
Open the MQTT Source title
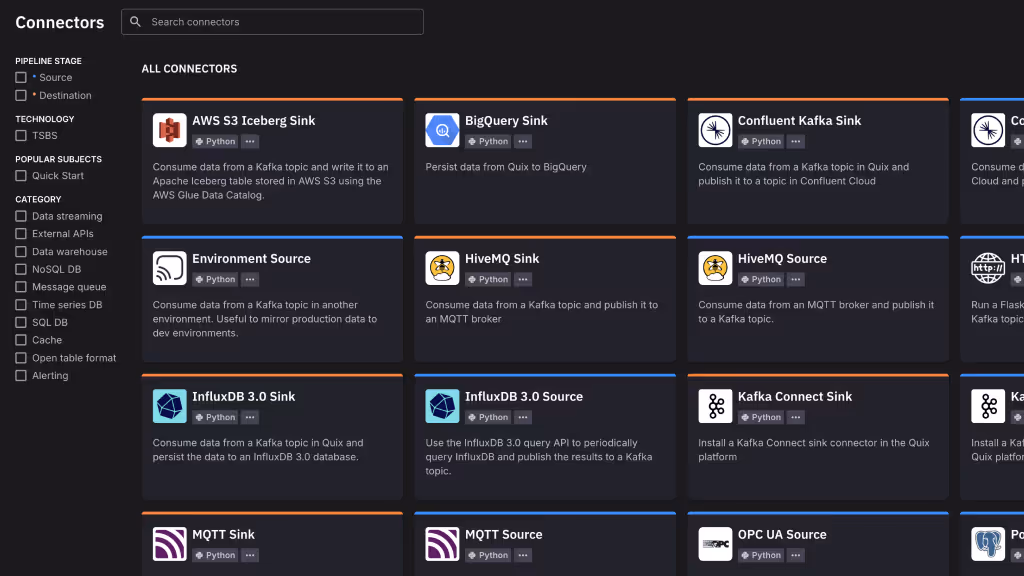tap(504, 534)
